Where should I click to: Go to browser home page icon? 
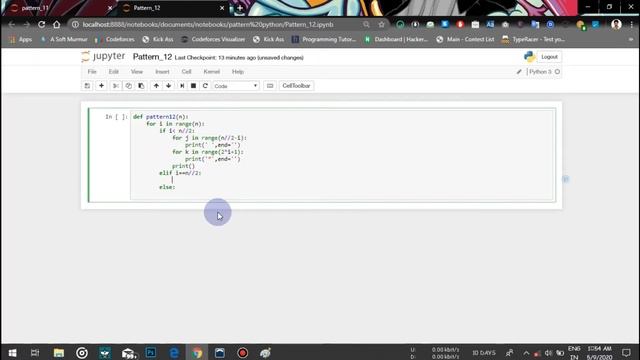pyautogui.click(x=56, y=24)
